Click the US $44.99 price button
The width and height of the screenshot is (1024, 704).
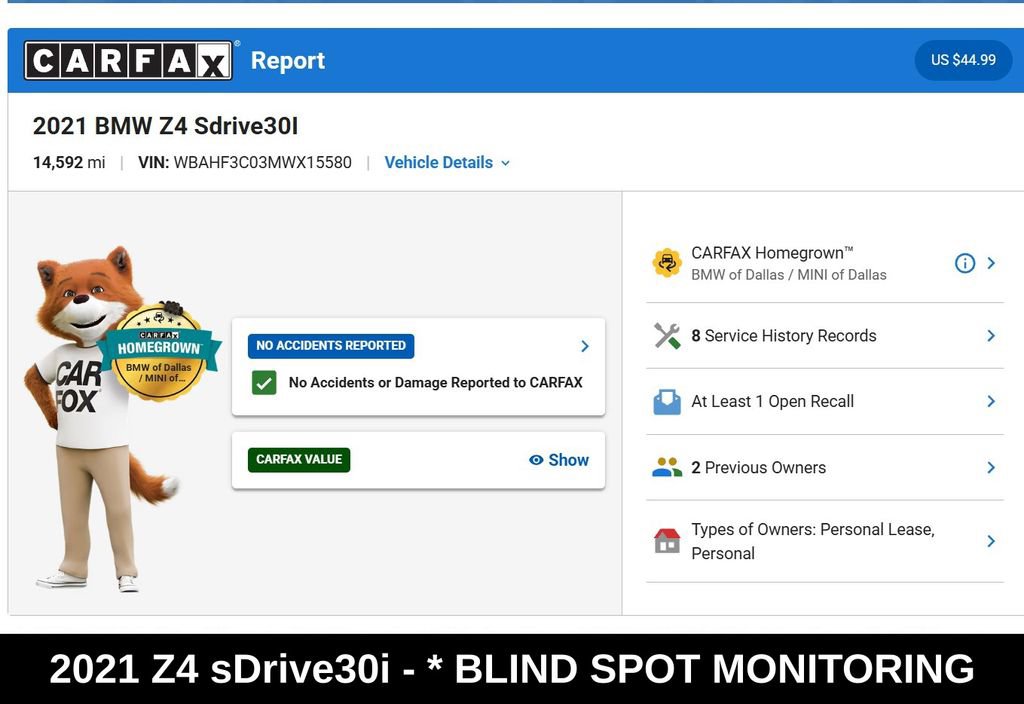tap(963, 60)
